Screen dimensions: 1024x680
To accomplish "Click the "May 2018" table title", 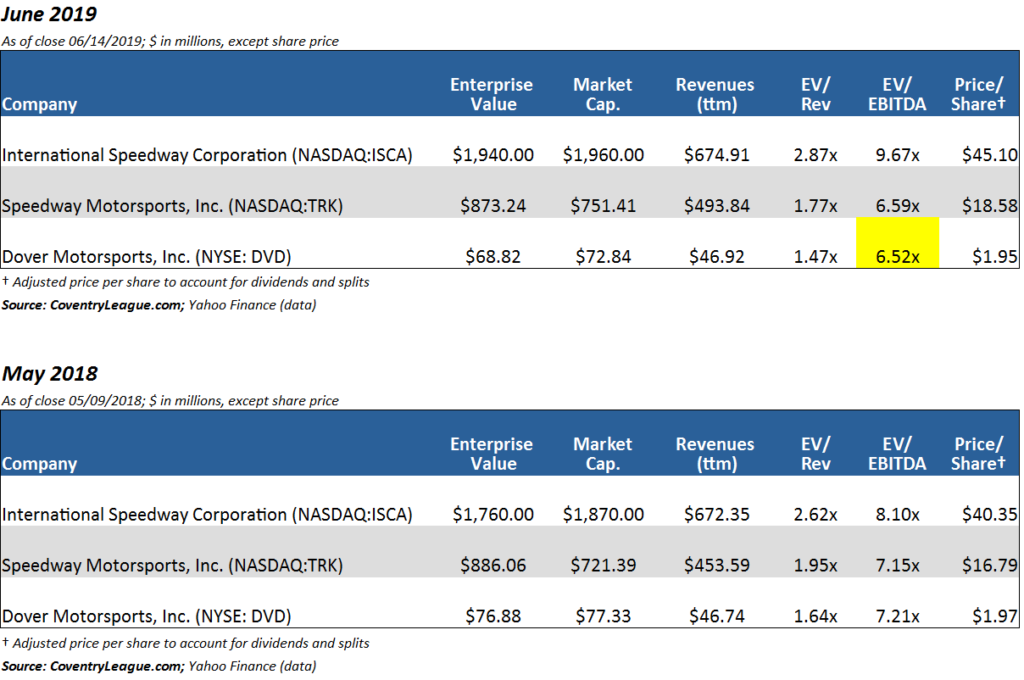I will tap(50, 374).
